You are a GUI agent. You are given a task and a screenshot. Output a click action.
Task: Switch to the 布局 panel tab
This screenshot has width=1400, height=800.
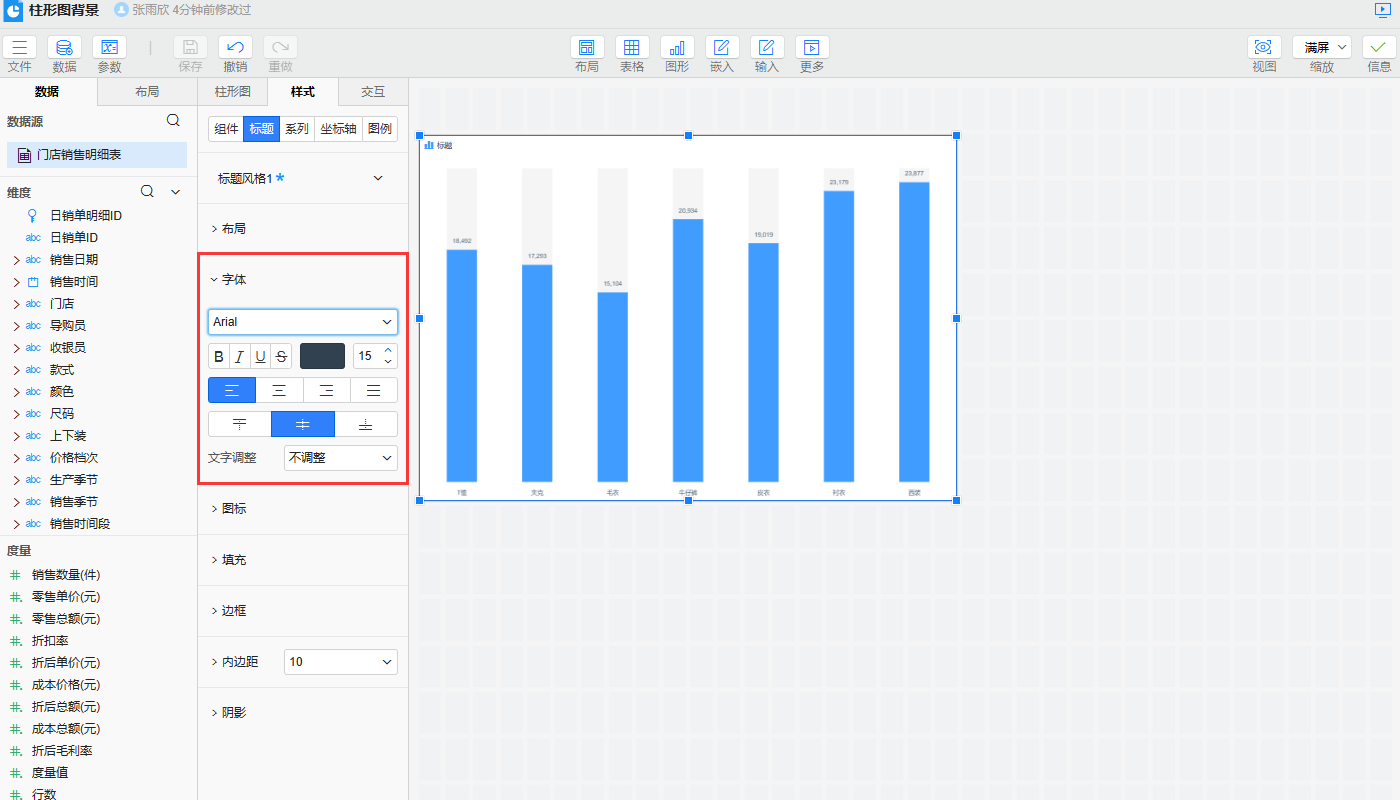click(x=147, y=92)
